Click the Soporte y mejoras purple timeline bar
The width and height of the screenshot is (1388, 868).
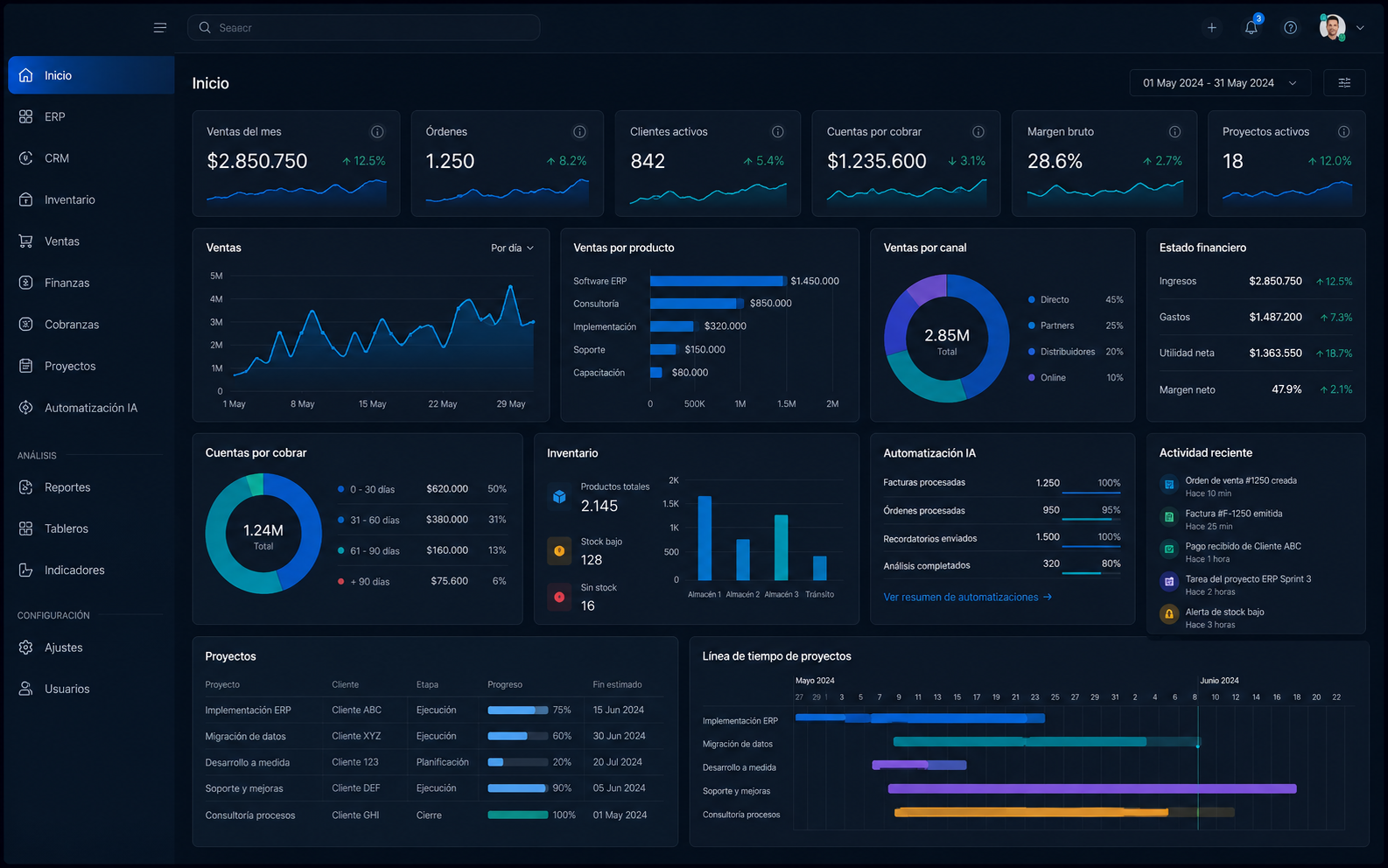click(x=1092, y=788)
